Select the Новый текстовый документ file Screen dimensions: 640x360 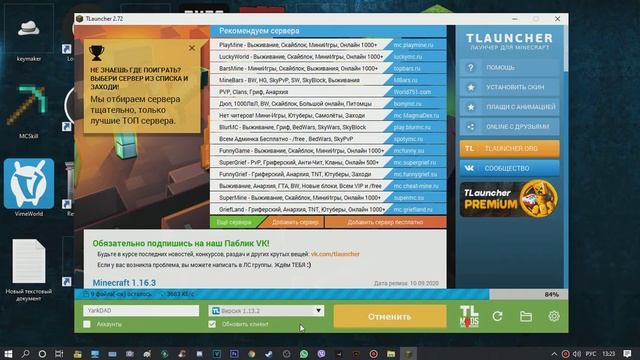(x=29, y=270)
